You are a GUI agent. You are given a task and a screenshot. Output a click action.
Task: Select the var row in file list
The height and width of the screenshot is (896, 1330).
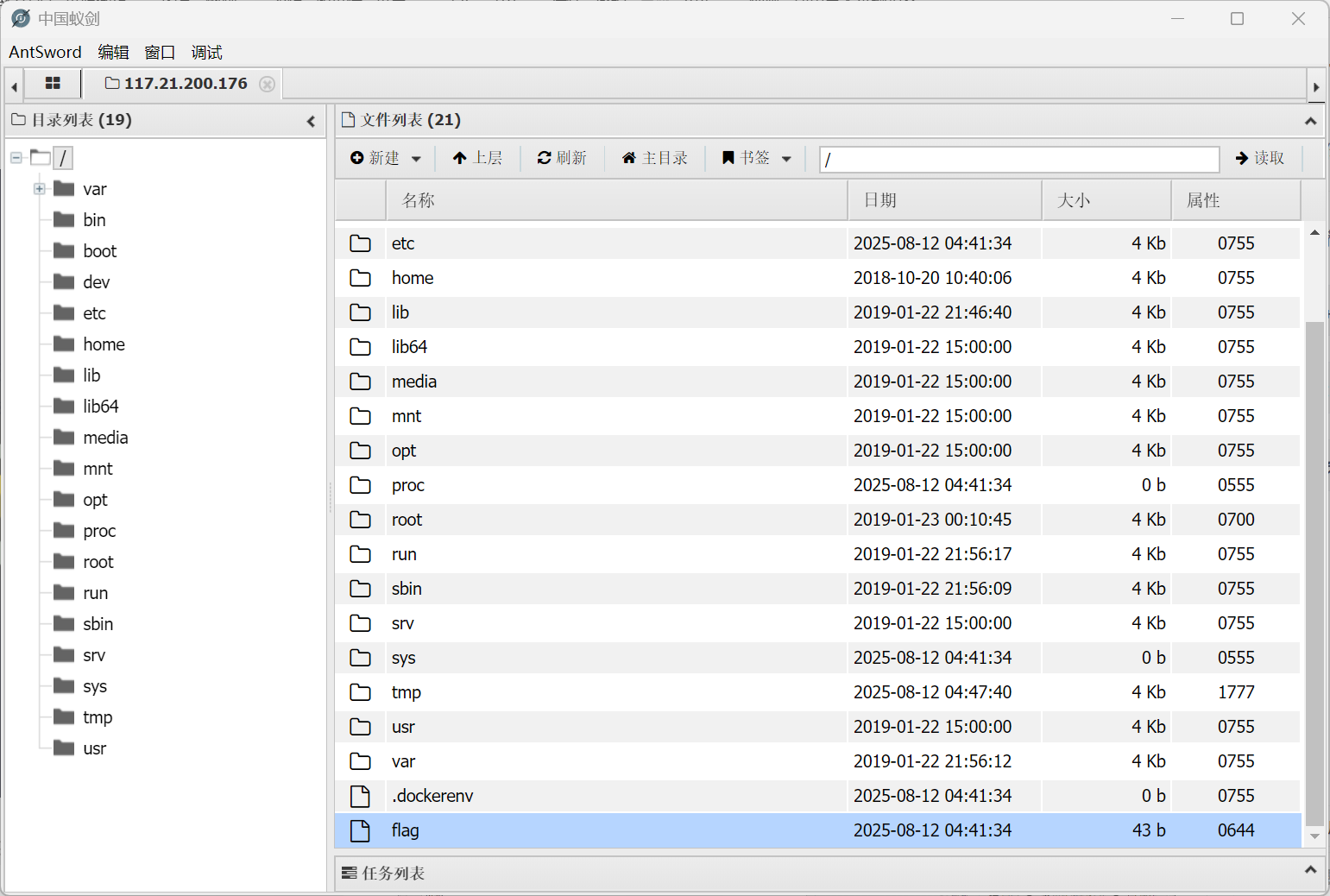pyautogui.click(x=817, y=761)
